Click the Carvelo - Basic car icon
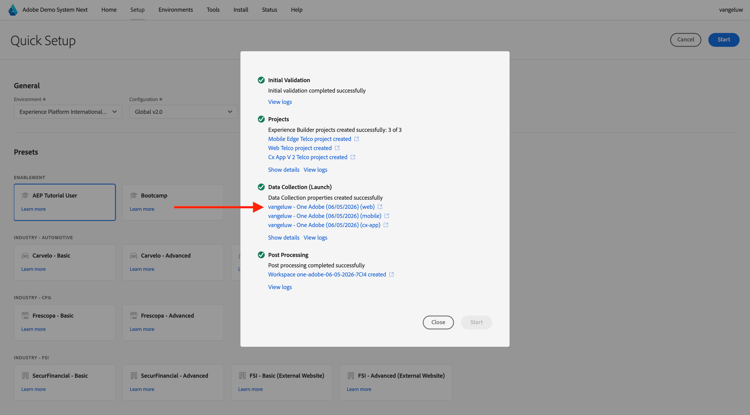The image size is (750, 415). [x=25, y=256]
